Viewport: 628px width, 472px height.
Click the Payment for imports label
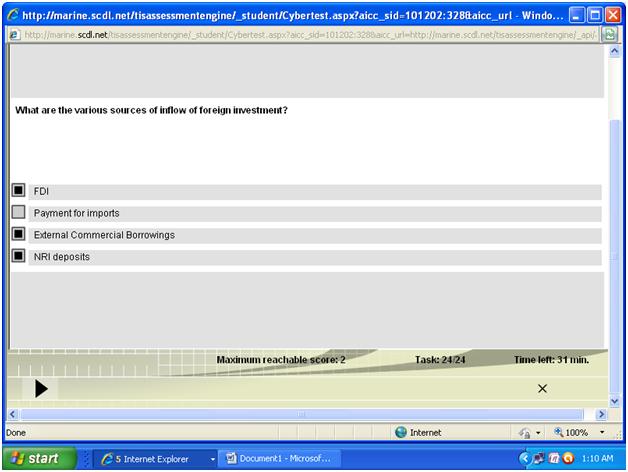click(76, 213)
